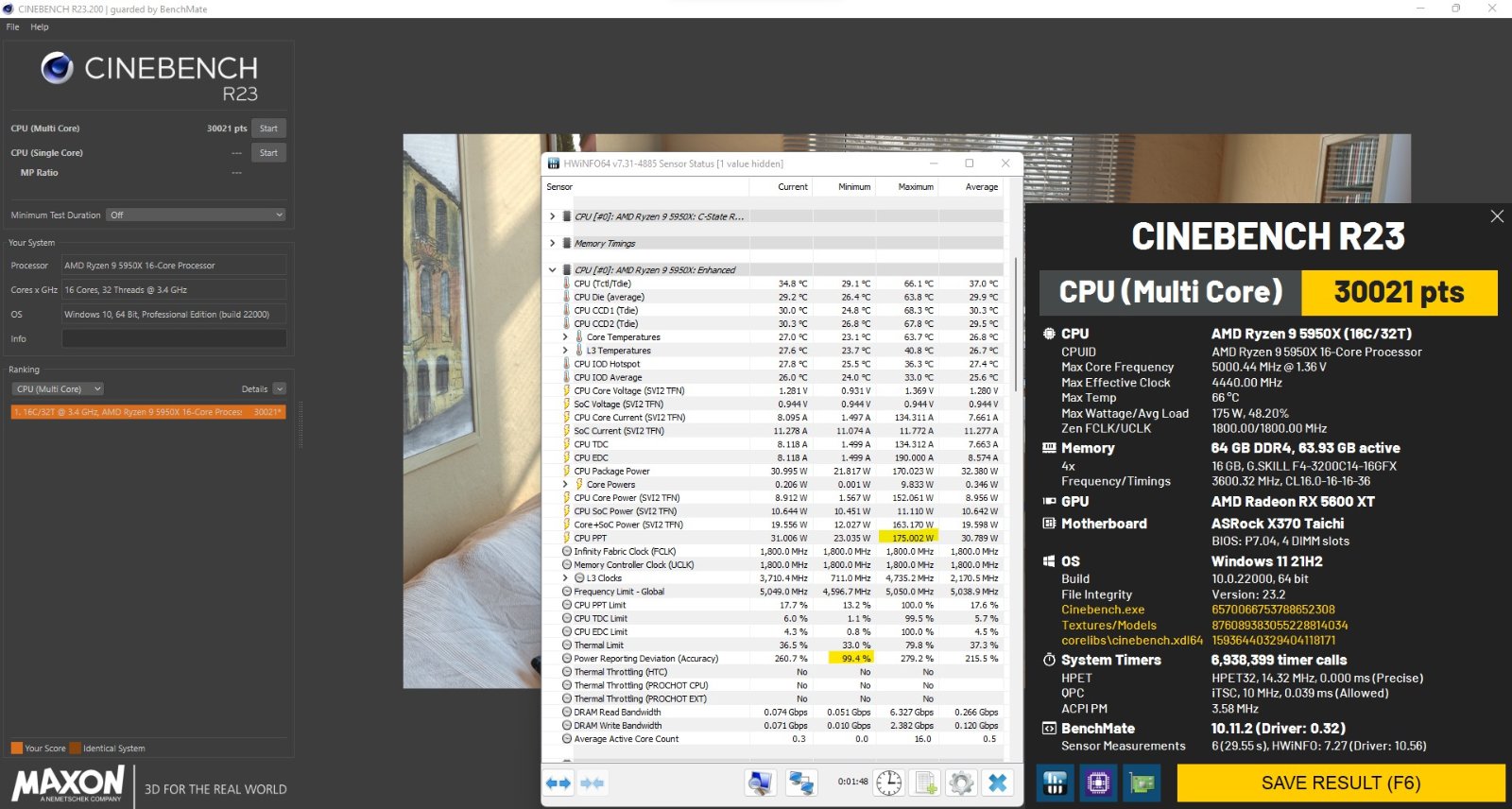Click the HWiNFO title bar app icon
The image size is (1512, 809).
click(x=554, y=164)
